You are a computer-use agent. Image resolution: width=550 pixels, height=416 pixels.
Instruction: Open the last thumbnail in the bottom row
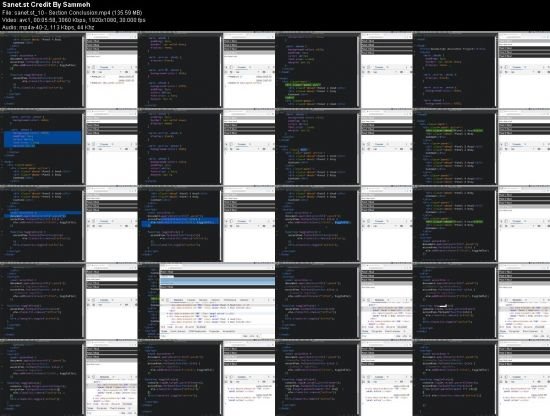point(481,378)
